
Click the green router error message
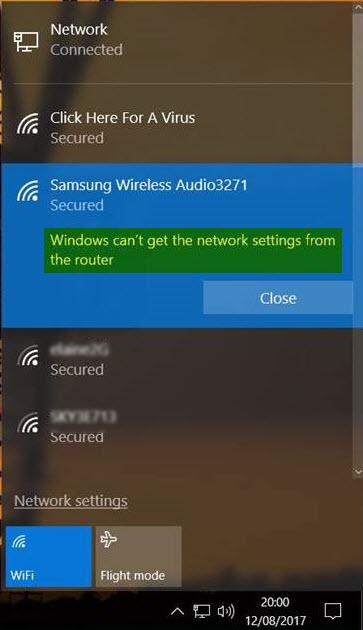tap(193, 250)
